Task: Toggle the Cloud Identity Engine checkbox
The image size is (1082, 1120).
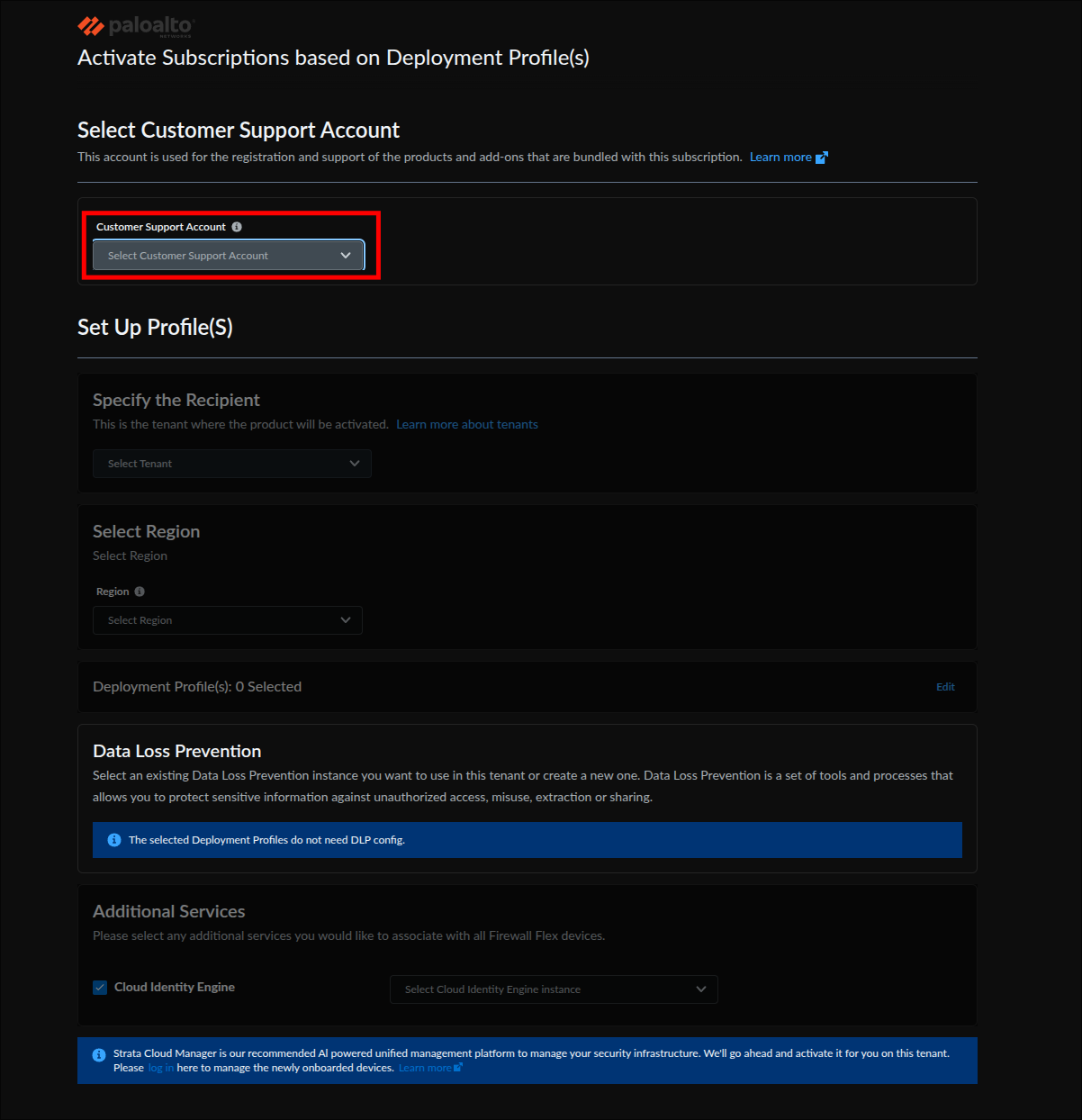Action: [101, 988]
